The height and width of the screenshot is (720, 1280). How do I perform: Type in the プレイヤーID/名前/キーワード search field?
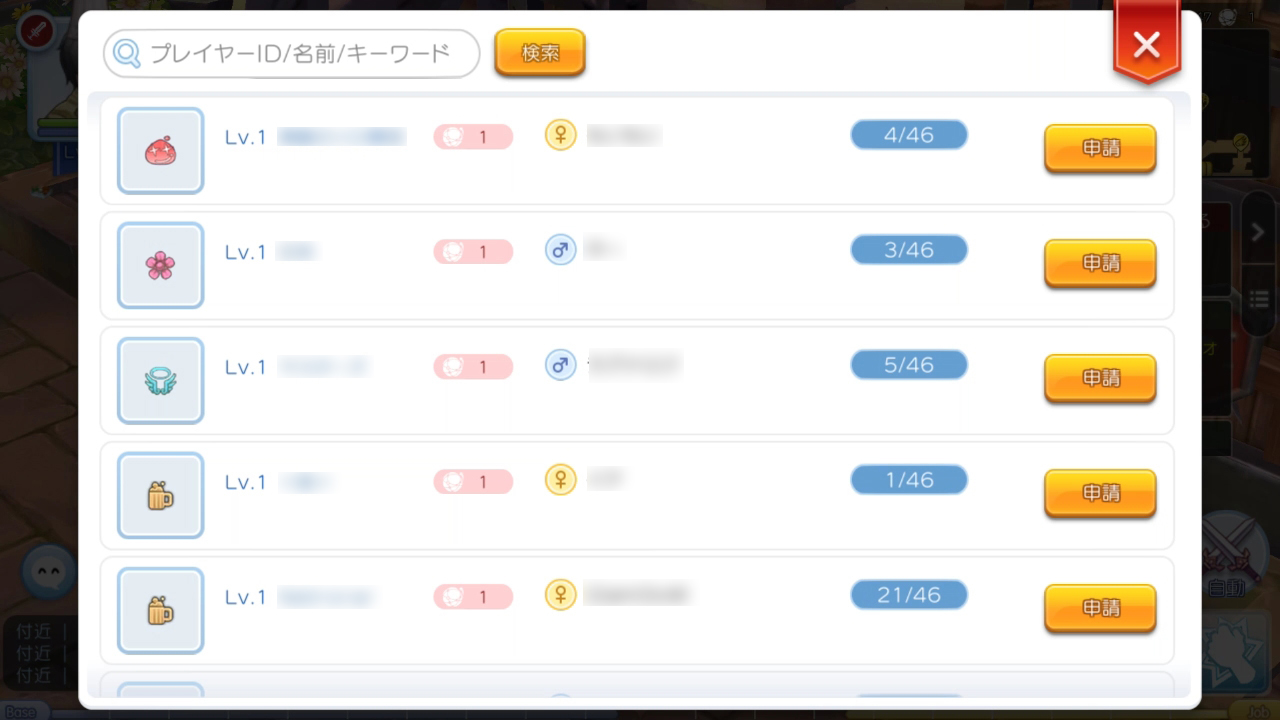[300, 54]
